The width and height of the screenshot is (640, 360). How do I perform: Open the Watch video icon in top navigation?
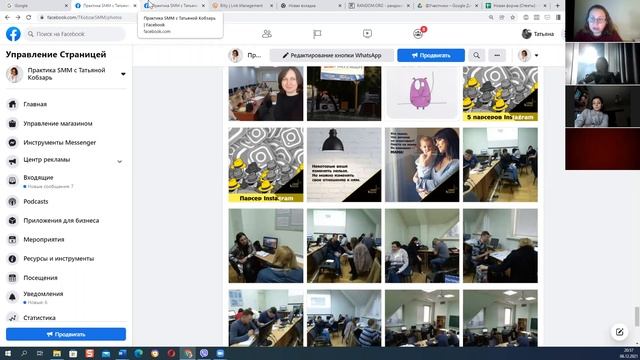pyautogui.click(x=367, y=34)
